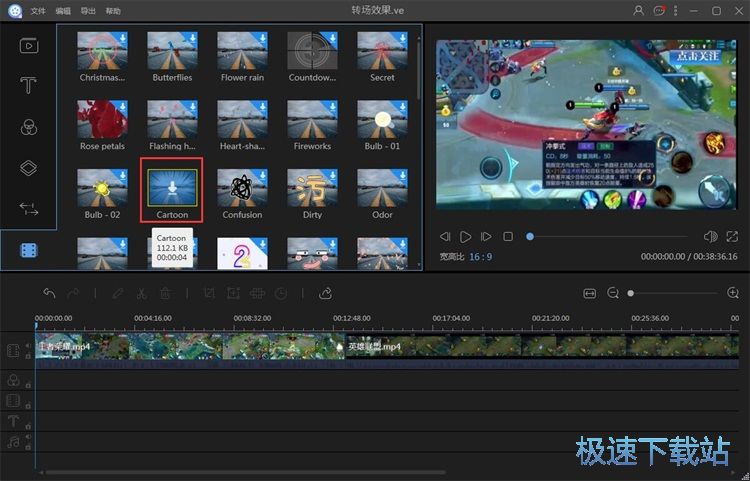The width and height of the screenshot is (750, 481).
Task: Open the 文件 menu
Action: pos(38,11)
